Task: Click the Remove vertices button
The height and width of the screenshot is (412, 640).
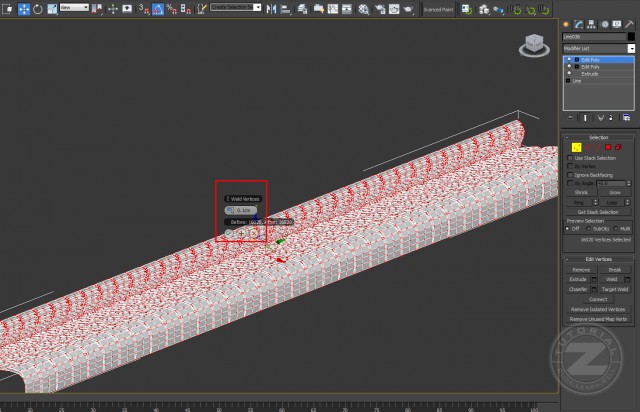Action: [x=581, y=270]
